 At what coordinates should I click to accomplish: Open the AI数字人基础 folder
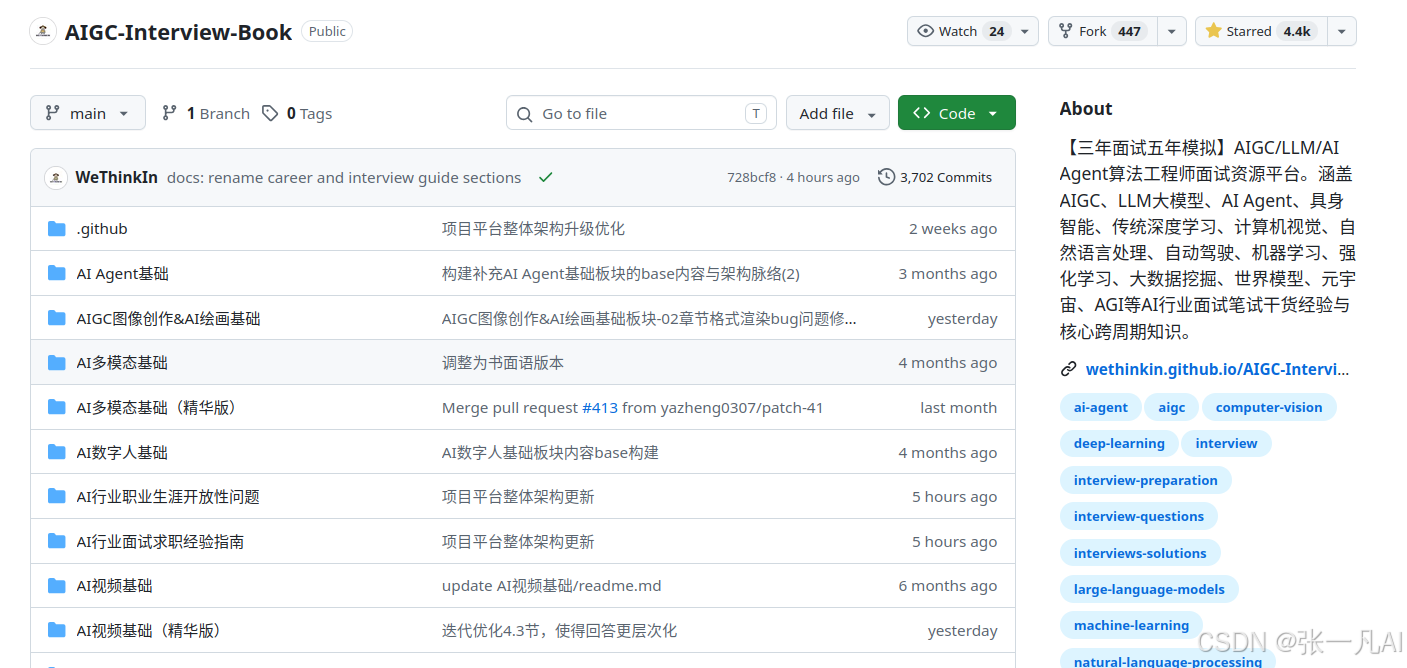pyautogui.click(x=122, y=452)
